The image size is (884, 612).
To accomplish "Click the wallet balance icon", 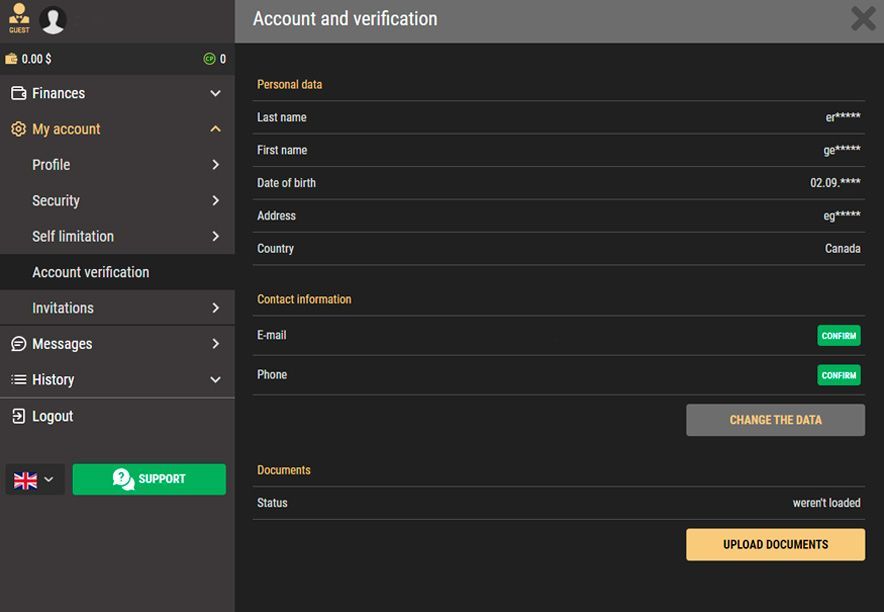I will click(11, 59).
